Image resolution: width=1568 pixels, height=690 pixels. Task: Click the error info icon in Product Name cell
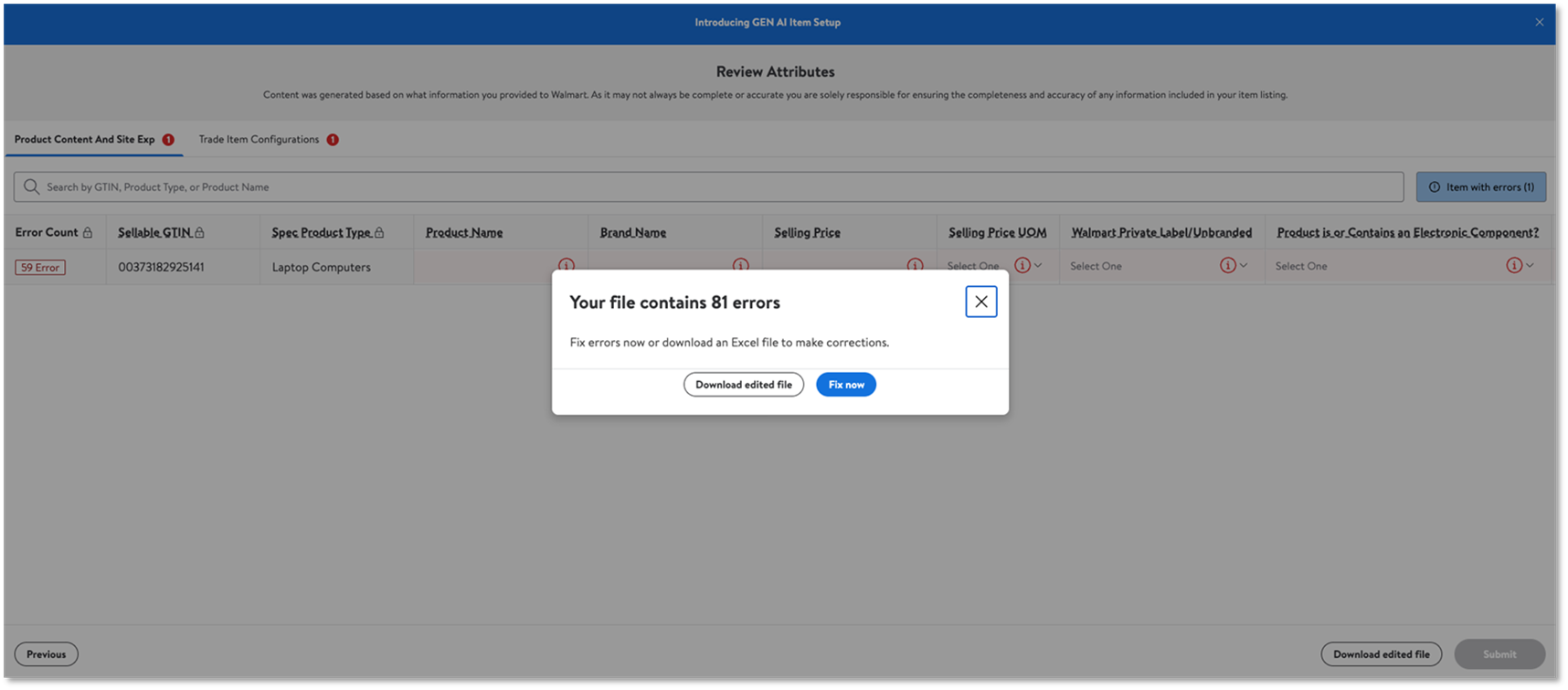click(x=567, y=265)
